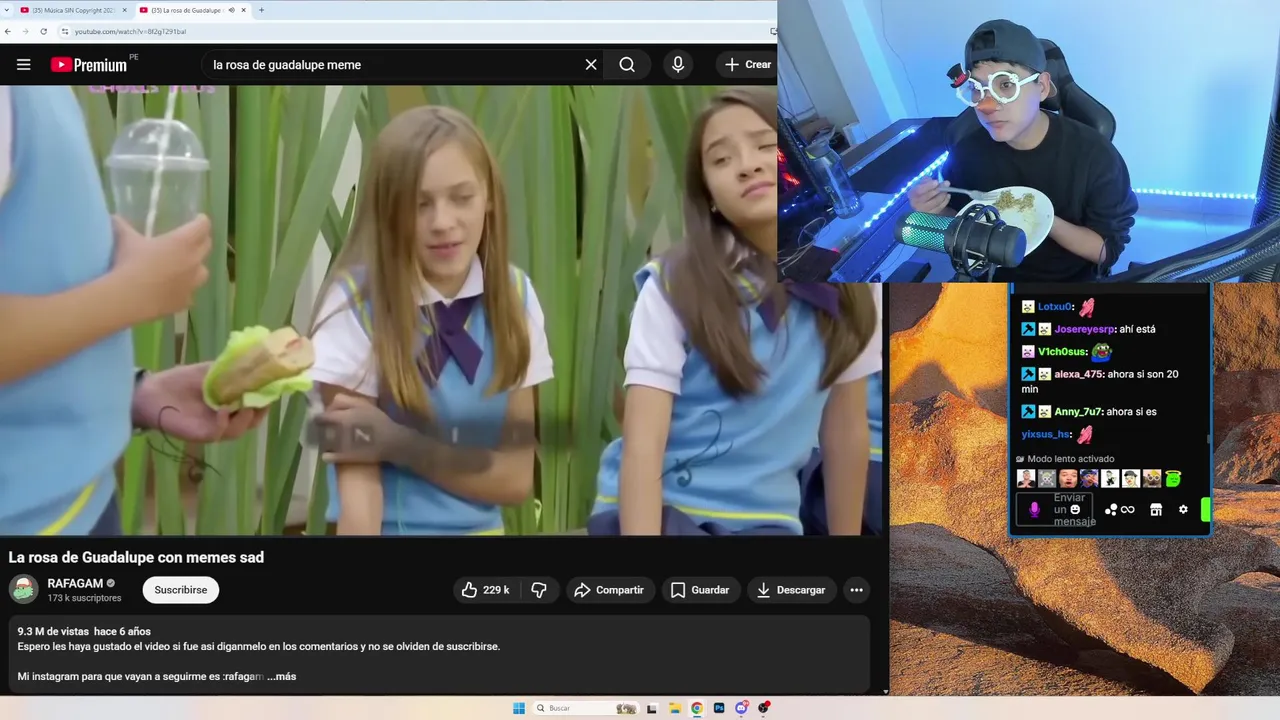Reload the page
This screenshot has height=720, width=1280.
click(x=43, y=31)
